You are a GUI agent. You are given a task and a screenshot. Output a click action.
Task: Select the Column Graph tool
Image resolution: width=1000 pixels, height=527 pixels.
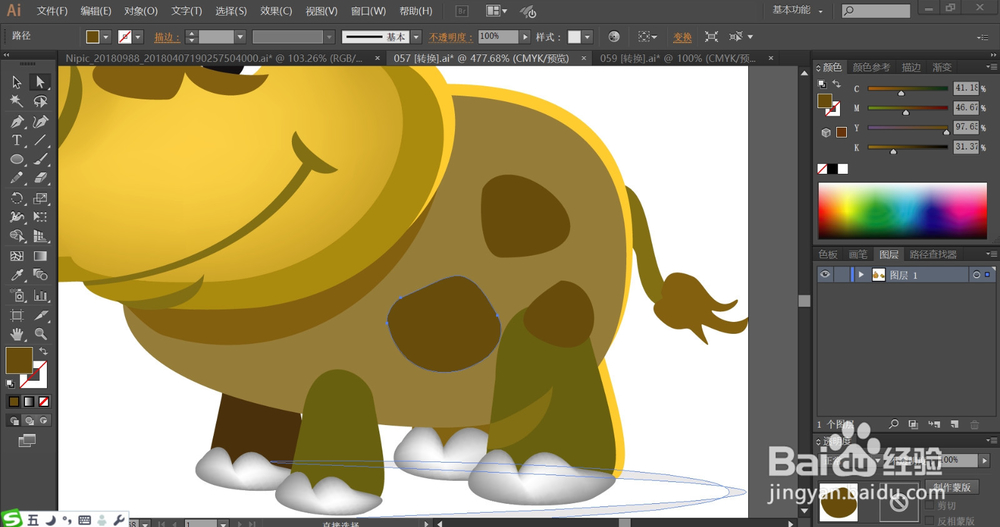pyautogui.click(x=40, y=295)
